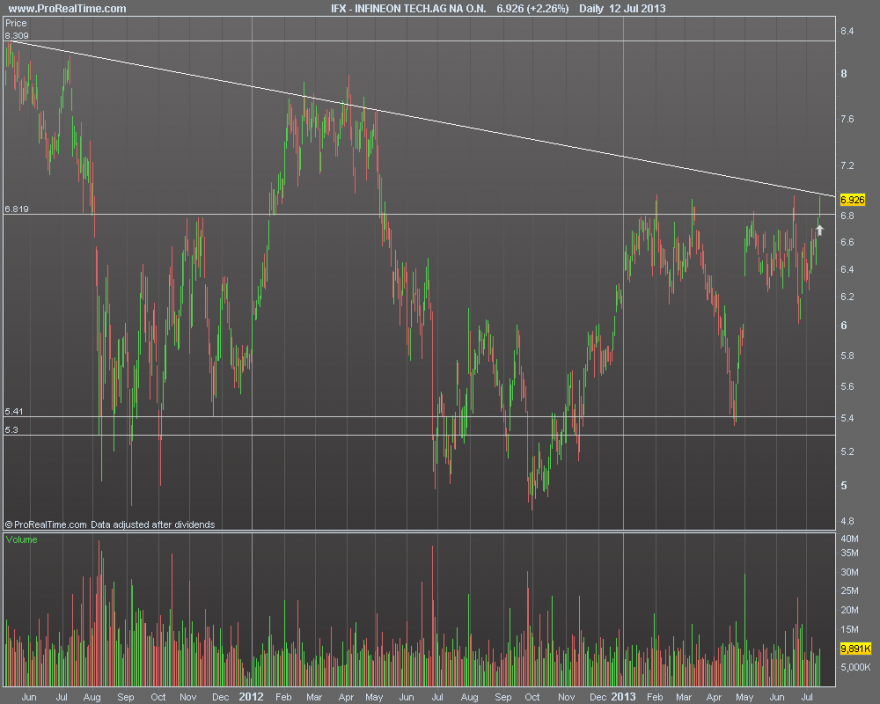
Task: Select the 8.309 horizontal resistance line label
Action: 16,35
